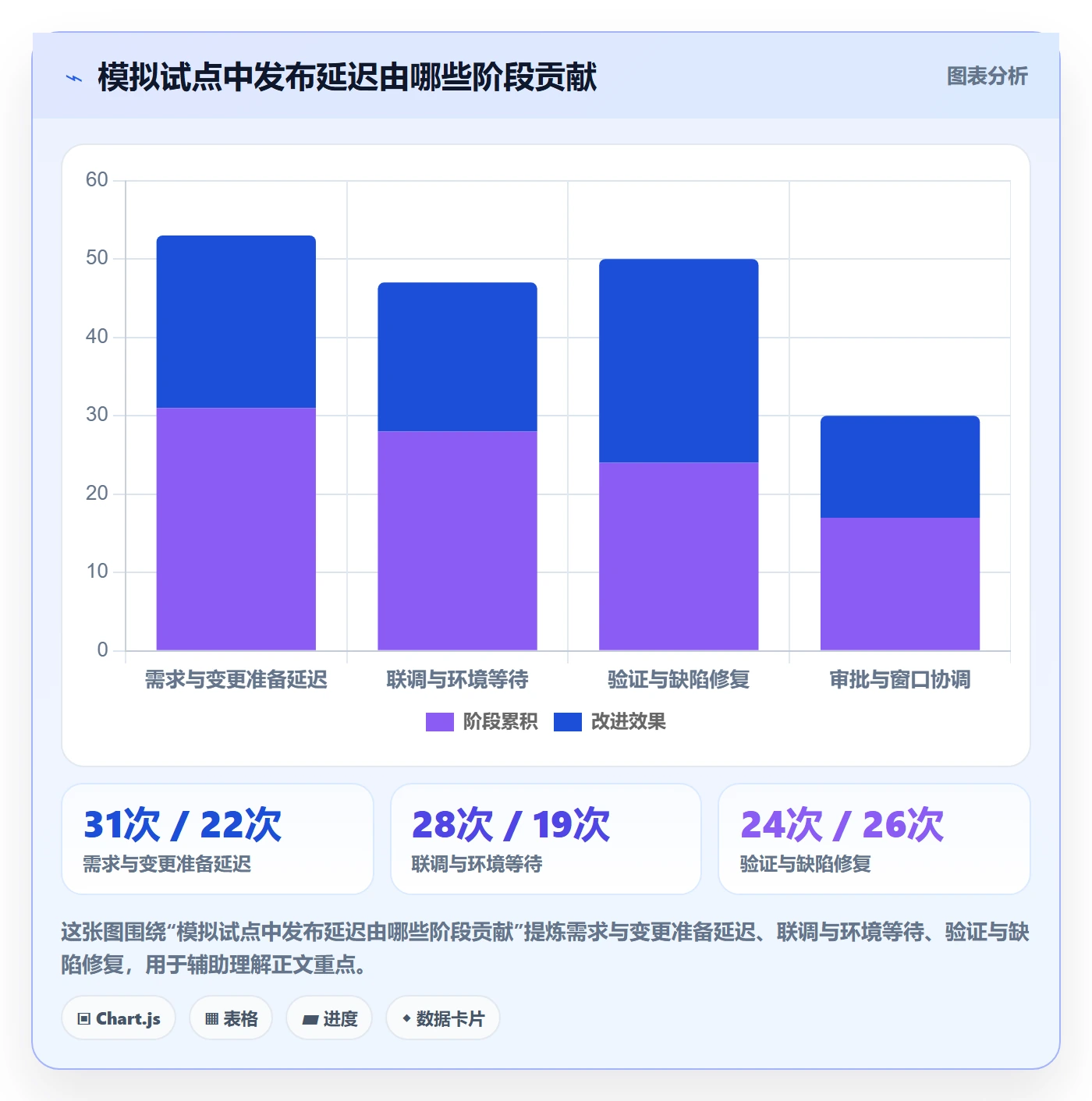This screenshot has height=1101, width=1092.
Task: Click blue bar segment for 联调与环境等待
Action: point(458,356)
